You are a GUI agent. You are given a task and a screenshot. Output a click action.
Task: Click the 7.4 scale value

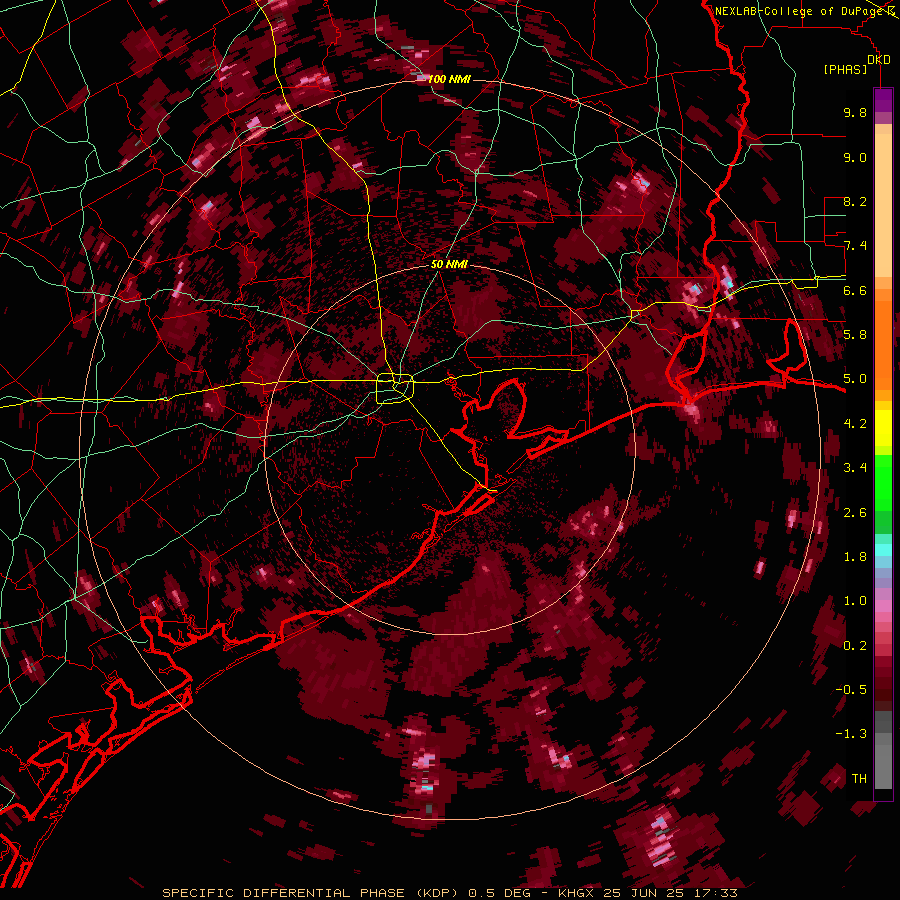855,246
